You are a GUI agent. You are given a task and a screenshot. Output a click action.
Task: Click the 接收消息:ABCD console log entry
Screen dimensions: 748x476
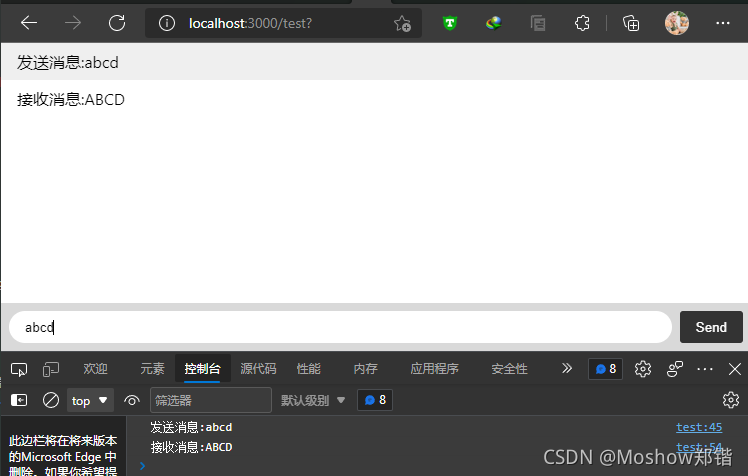191,447
